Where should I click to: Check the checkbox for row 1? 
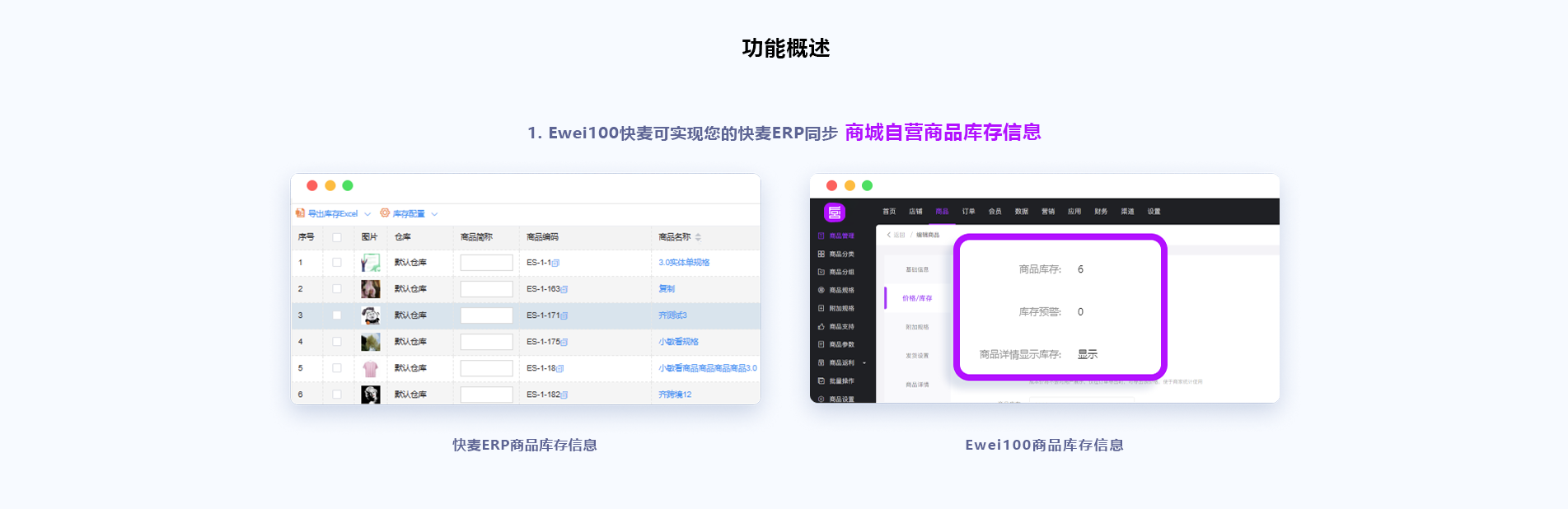(337, 263)
